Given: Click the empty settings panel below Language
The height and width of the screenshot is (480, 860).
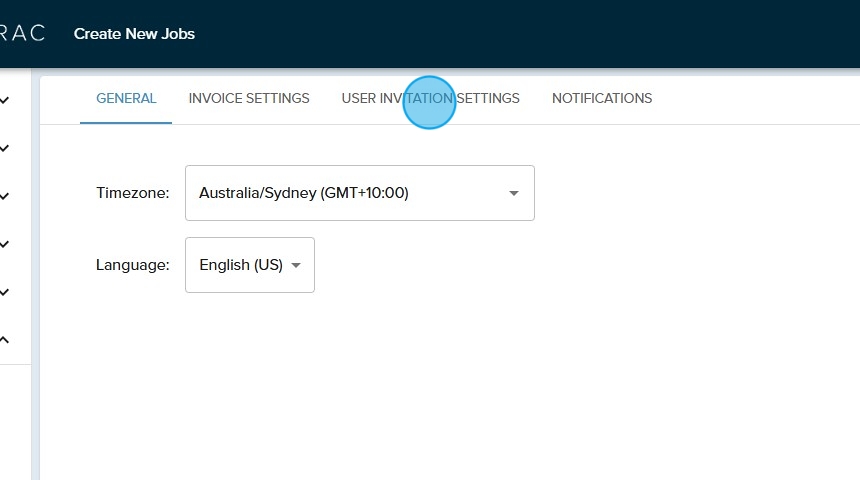Looking at the screenshot, I should click(450, 390).
